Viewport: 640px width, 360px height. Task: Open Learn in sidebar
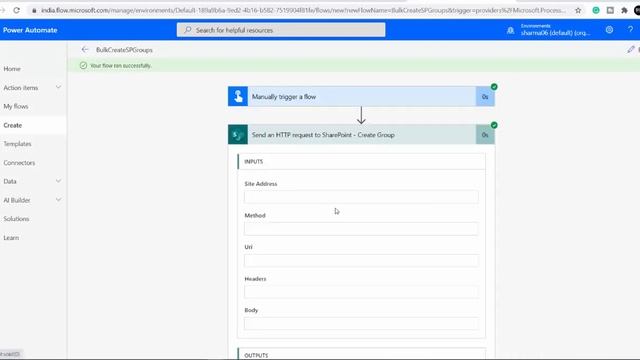[x=11, y=238]
